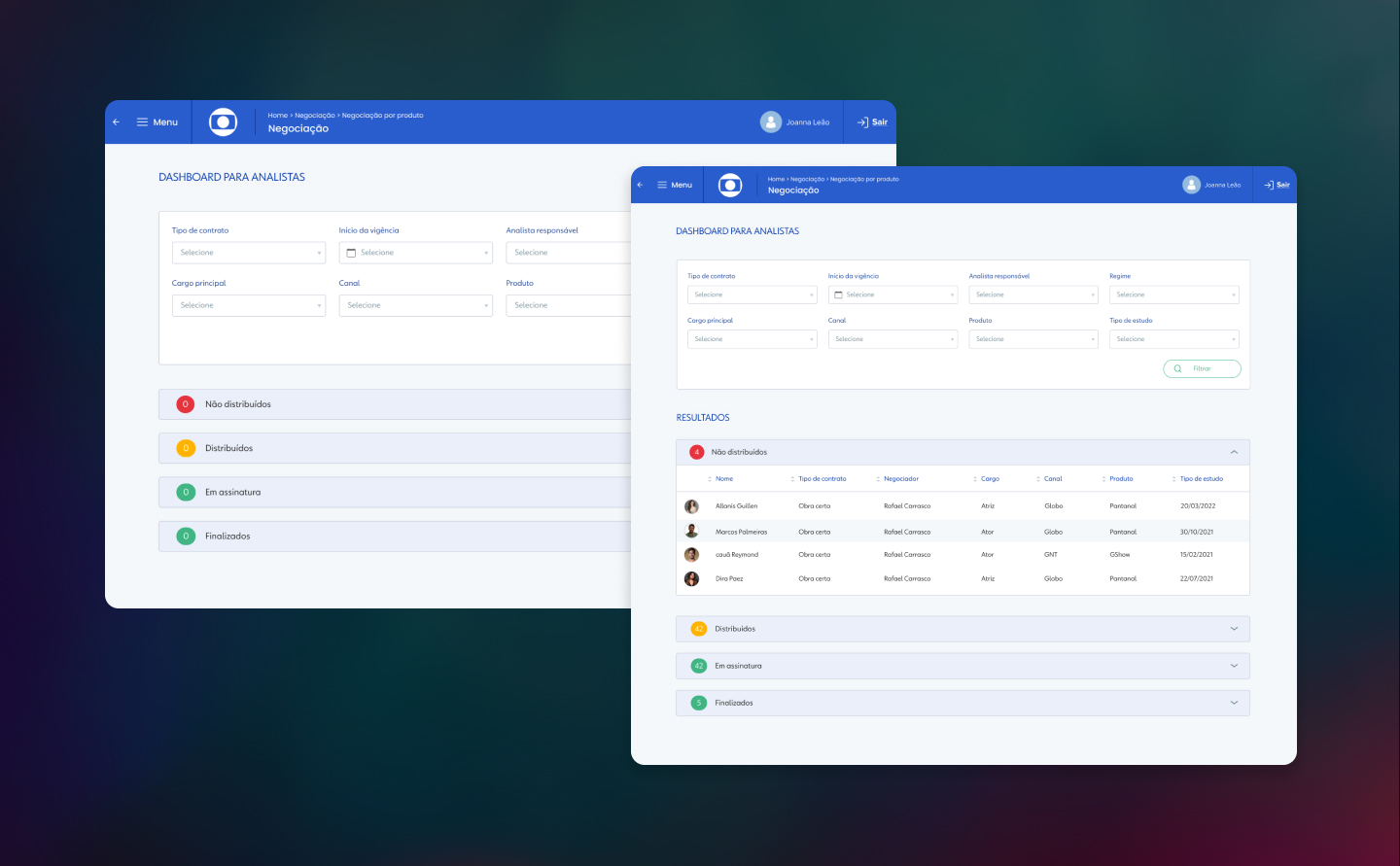Sort the table by the Nome column

(x=723, y=479)
